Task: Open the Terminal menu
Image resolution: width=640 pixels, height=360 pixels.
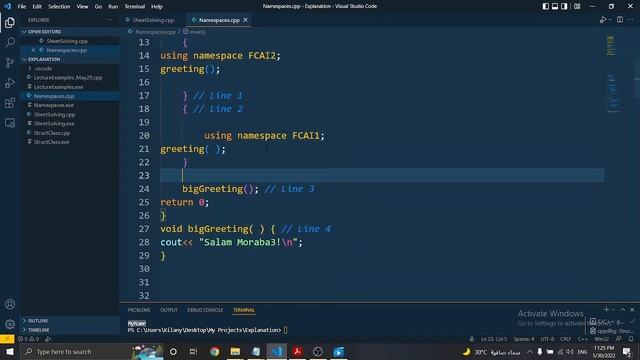Action: tap(134, 7)
